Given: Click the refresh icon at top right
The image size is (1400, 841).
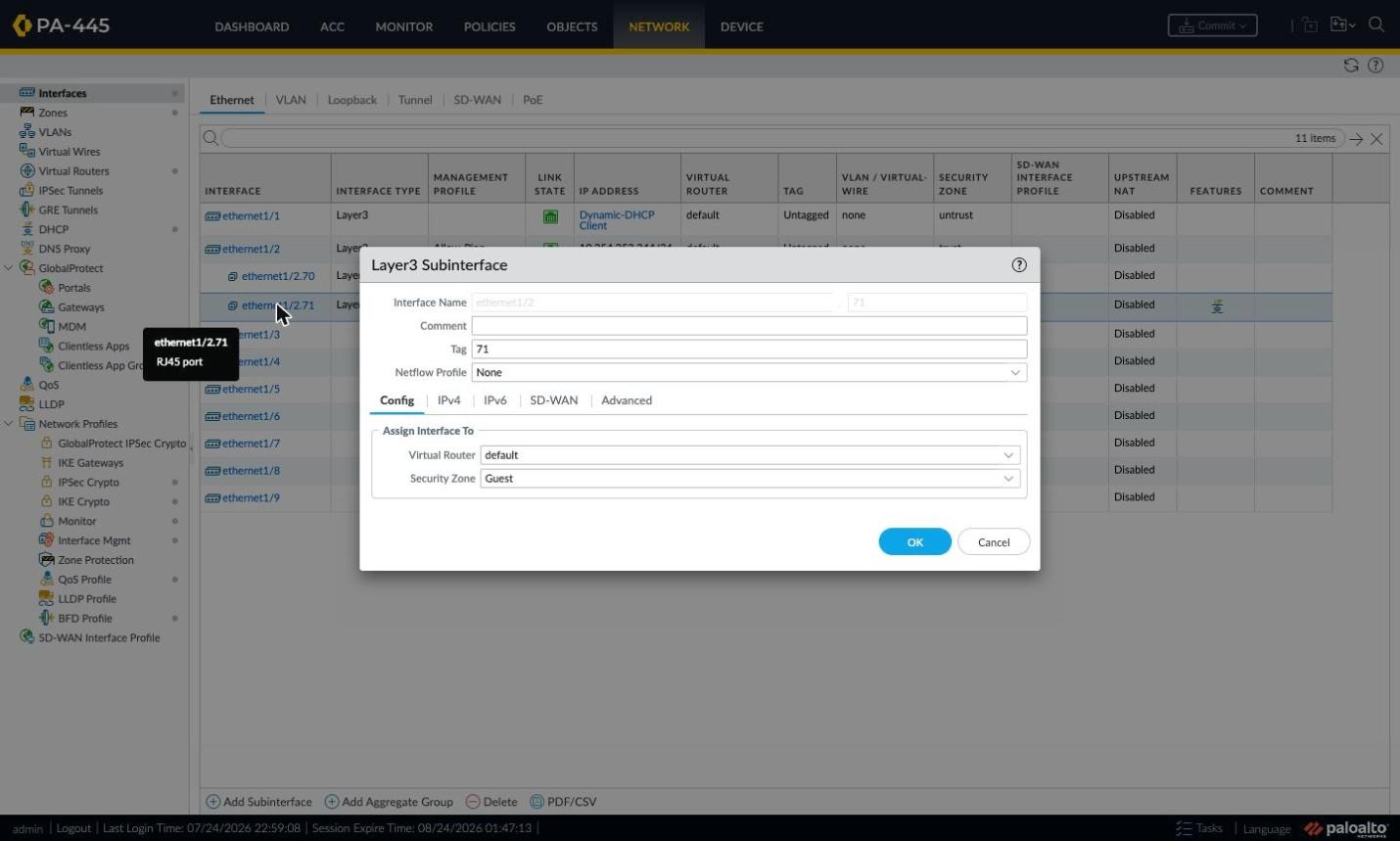Looking at the screenshot, I should pos(1351,66).
